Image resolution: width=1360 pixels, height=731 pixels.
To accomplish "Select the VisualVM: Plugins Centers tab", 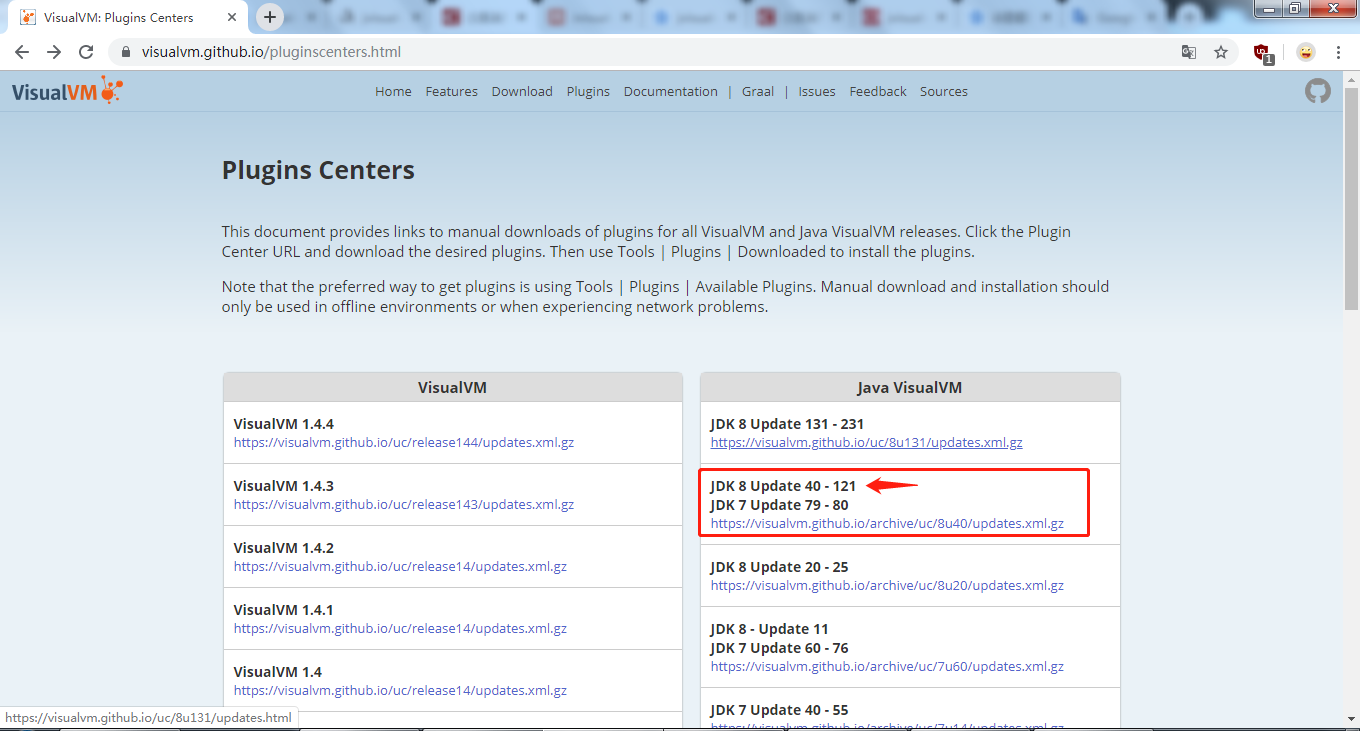I will click(x=125, y=17).
